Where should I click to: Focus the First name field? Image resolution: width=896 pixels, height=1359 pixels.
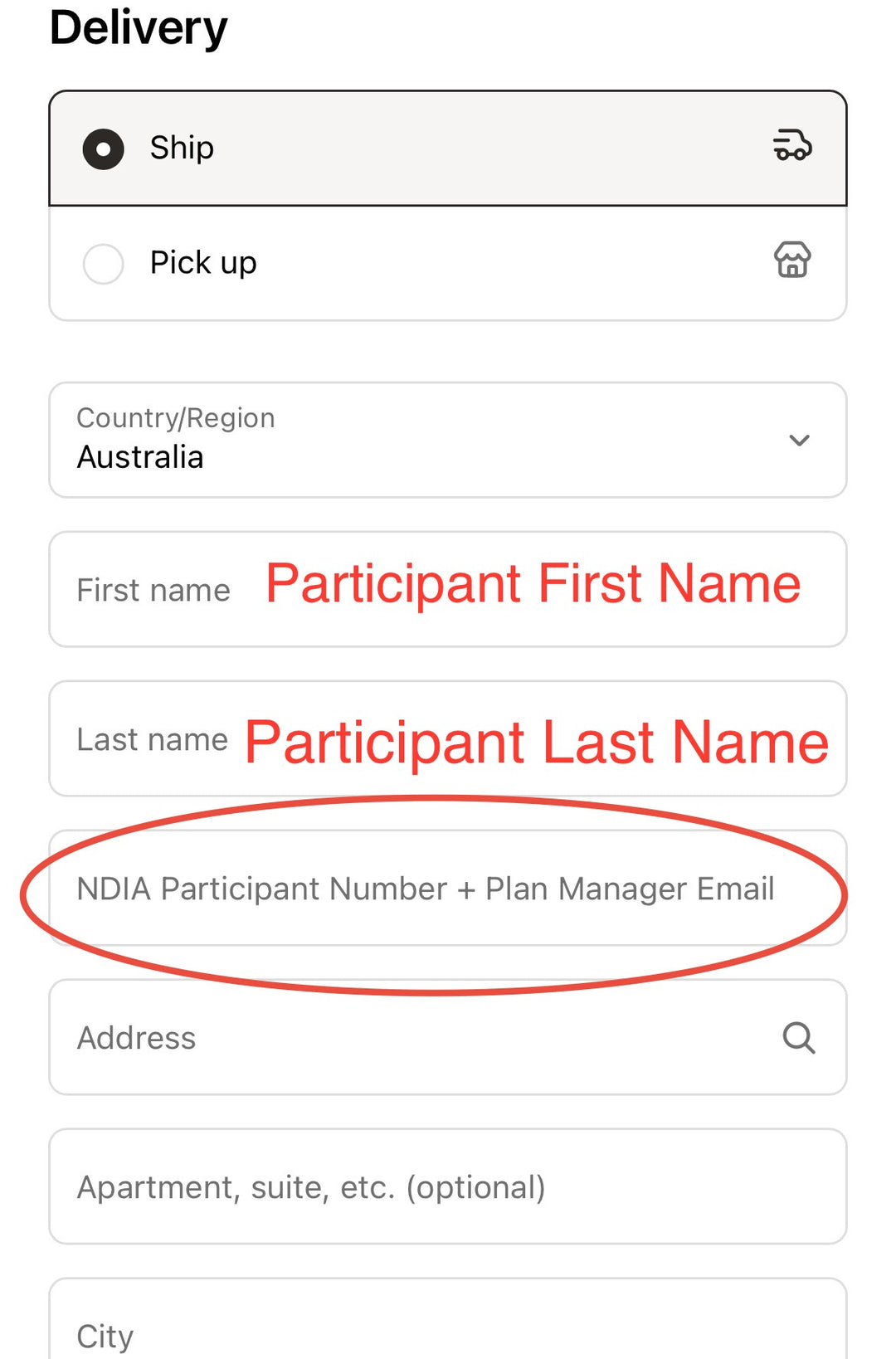(x=448, y=589)
